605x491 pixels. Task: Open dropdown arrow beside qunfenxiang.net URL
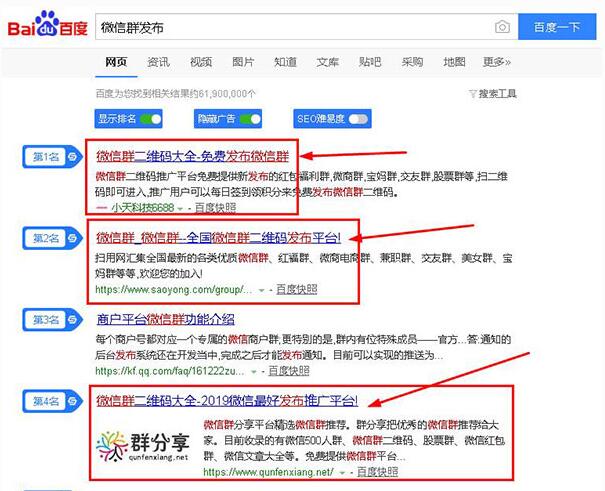343,471
